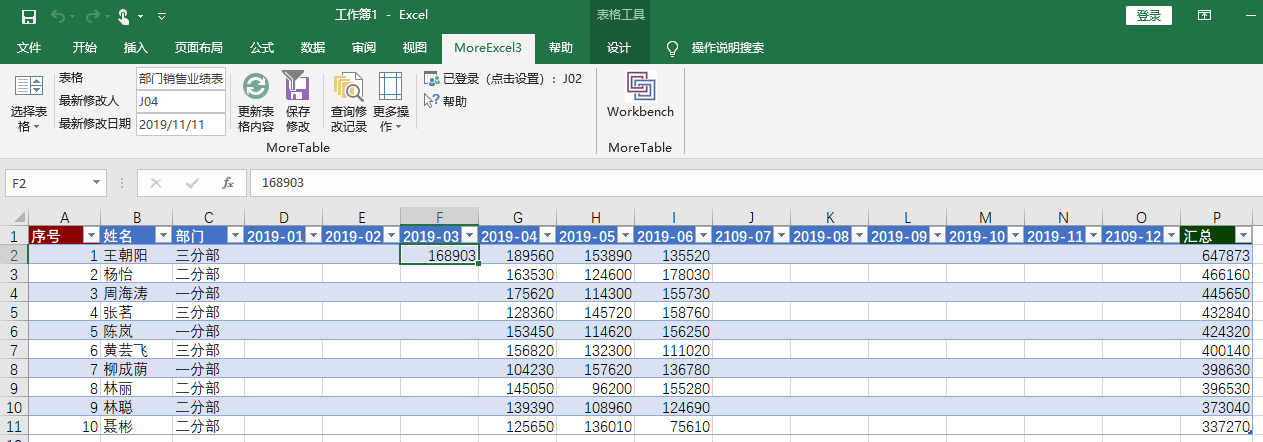Click the cell with name 王朝阳
Viewport: 1263px width, 442px height.
pos(136,256)
